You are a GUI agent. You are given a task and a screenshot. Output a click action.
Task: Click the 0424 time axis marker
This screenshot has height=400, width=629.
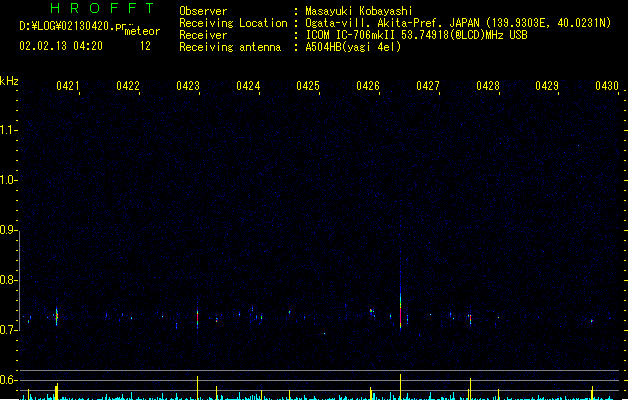(248, 86)
